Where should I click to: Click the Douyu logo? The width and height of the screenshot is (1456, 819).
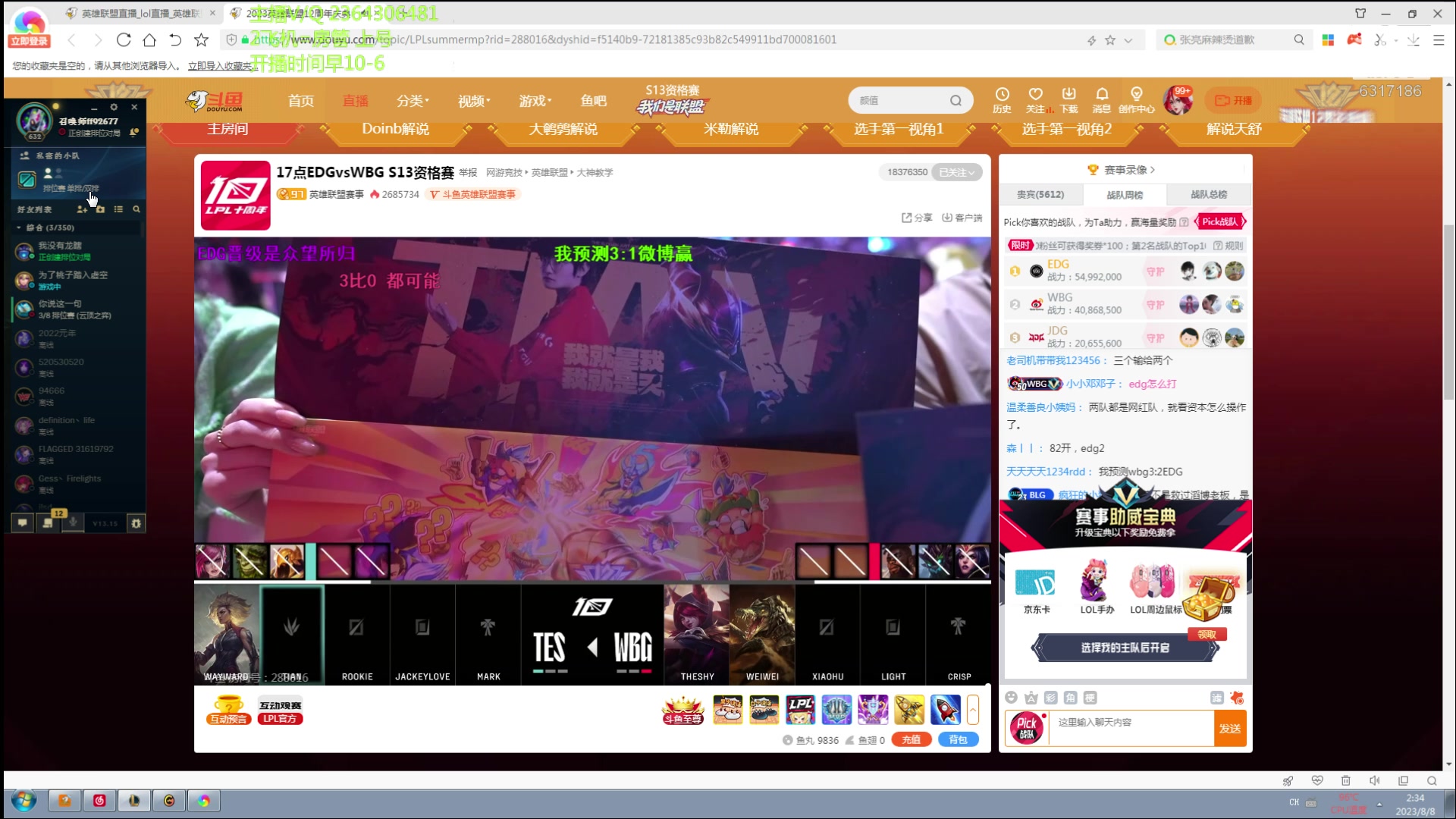click(x=215, y=101)
